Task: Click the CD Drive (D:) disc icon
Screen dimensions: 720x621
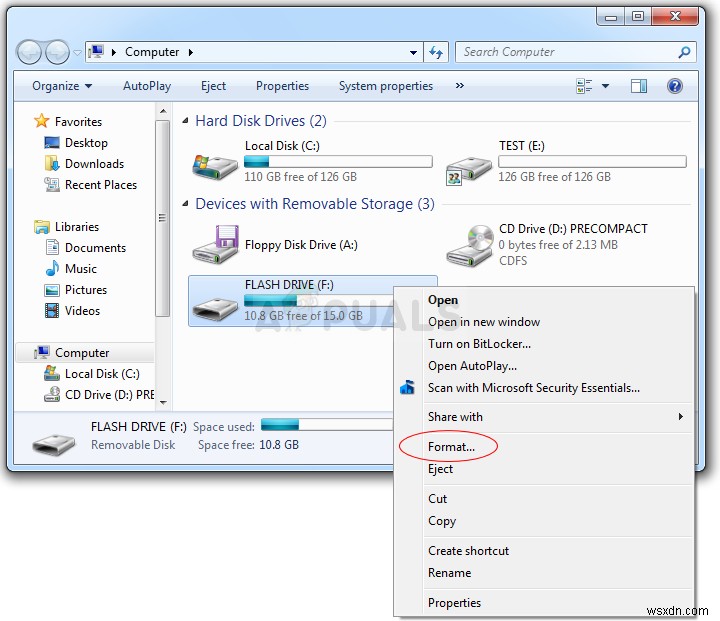Action: 470,246
